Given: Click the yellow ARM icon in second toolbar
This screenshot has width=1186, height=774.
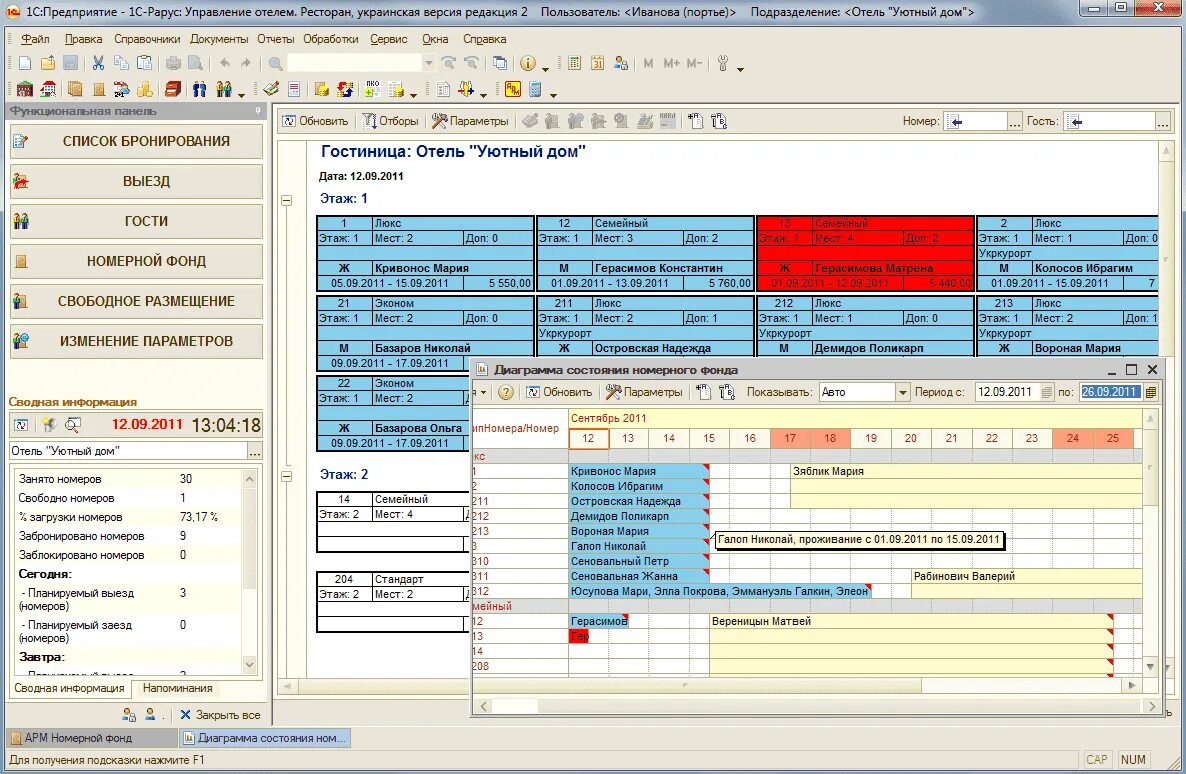Looking at the screenshot, I should click(513, 89).
